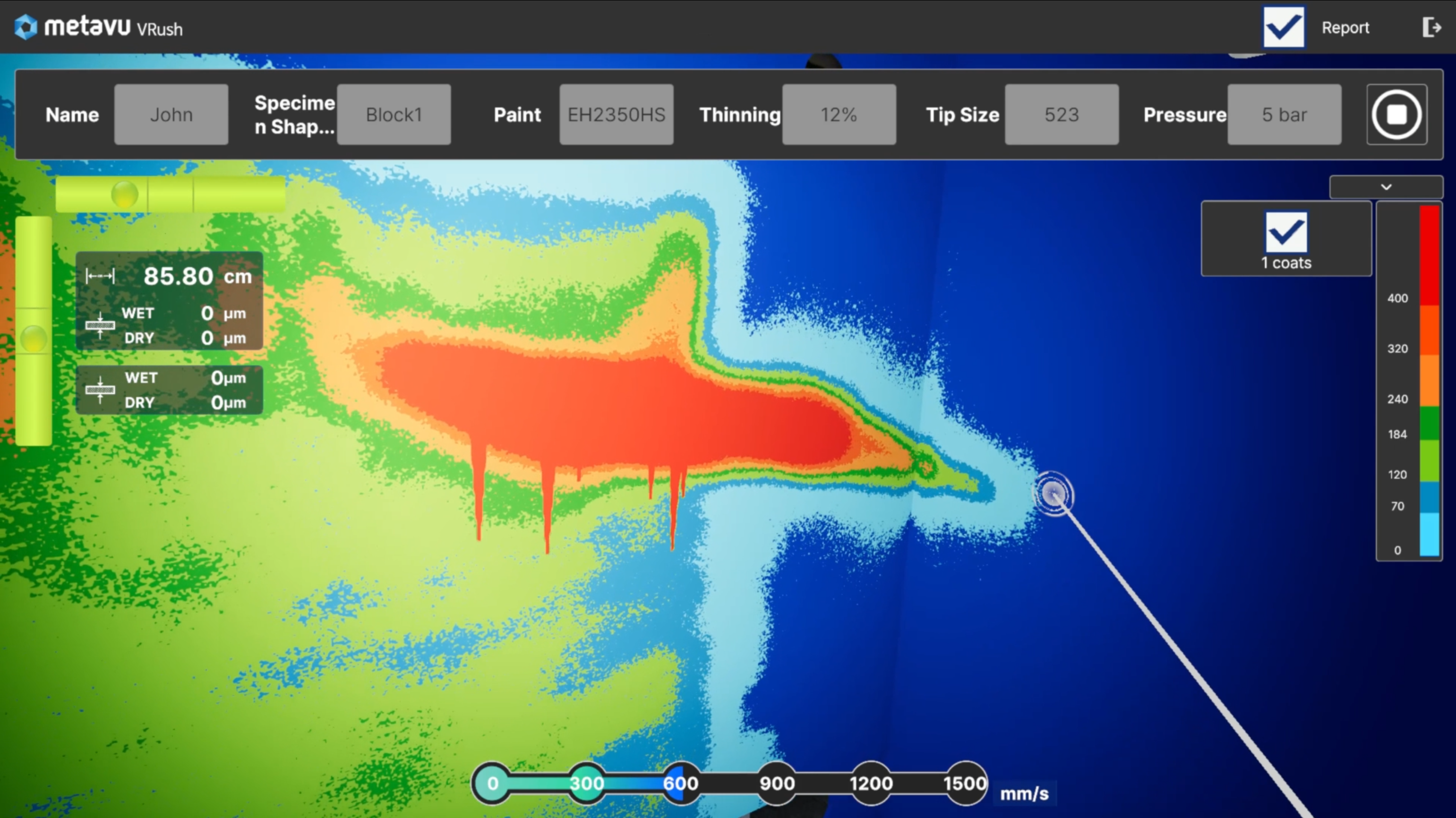The height and width of the screenshot is (818, 1456).
Task: Click the metavu logo icon
Action: 26,27
